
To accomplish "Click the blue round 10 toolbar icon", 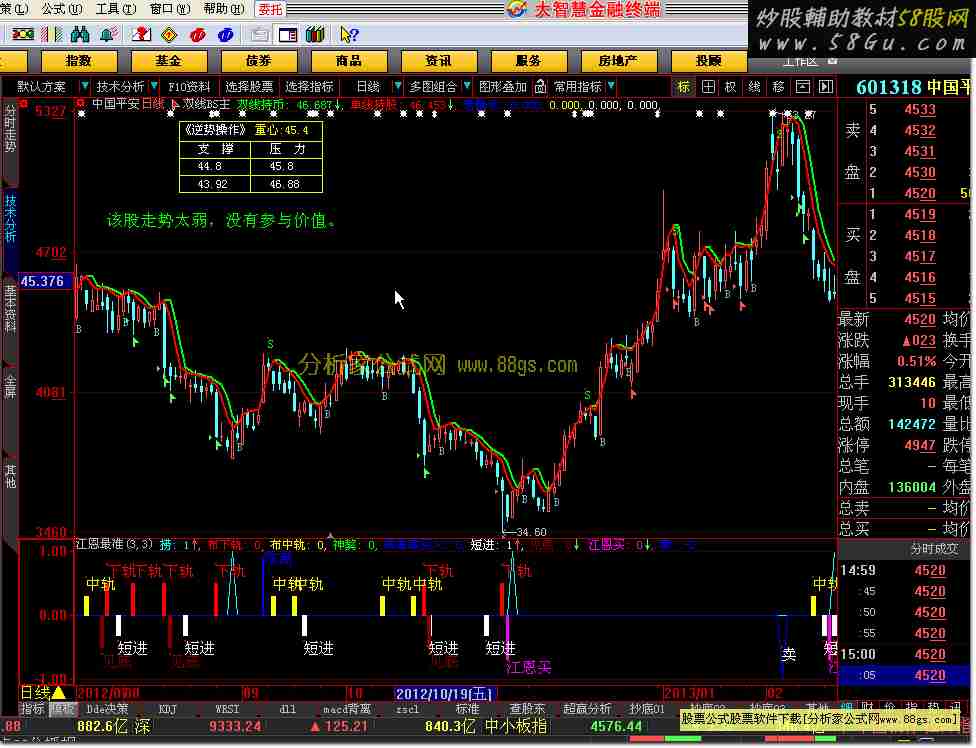I will coord(226,34).
